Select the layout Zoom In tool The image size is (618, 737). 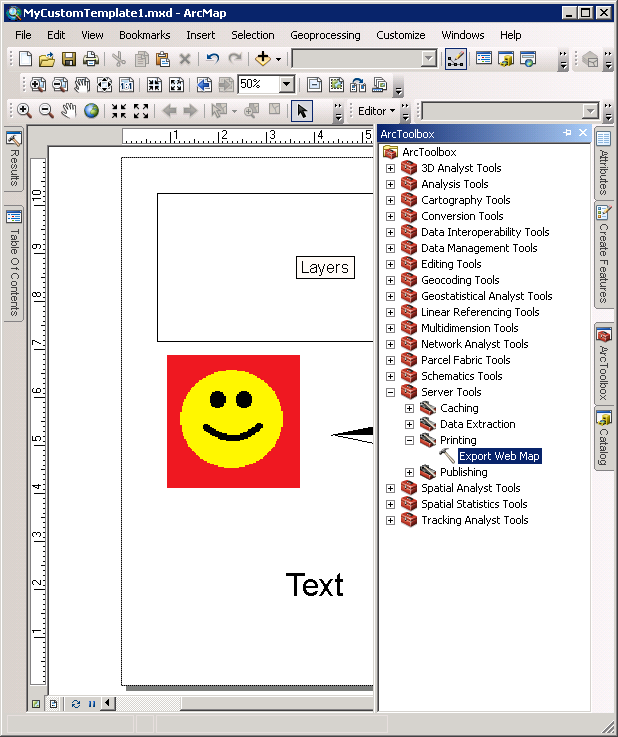click(38, 85)
